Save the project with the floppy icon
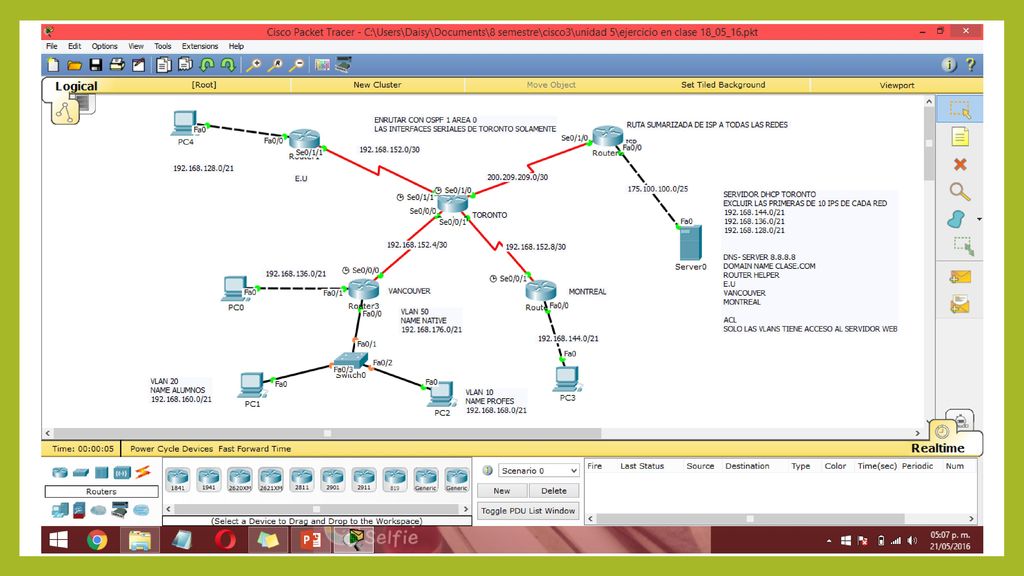This screenshot has height=576, width=1024. [x=95, y=65]
